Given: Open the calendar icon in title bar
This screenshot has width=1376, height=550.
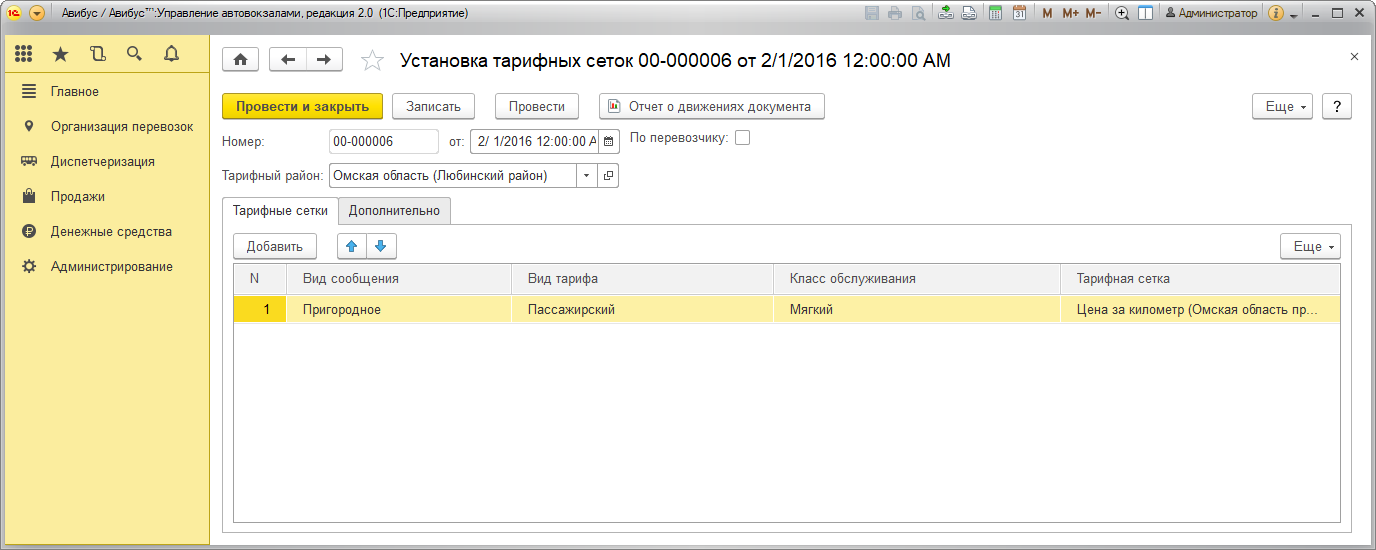Looking at the screenshot, I should pyautogui.click(x=1019, y=13).
